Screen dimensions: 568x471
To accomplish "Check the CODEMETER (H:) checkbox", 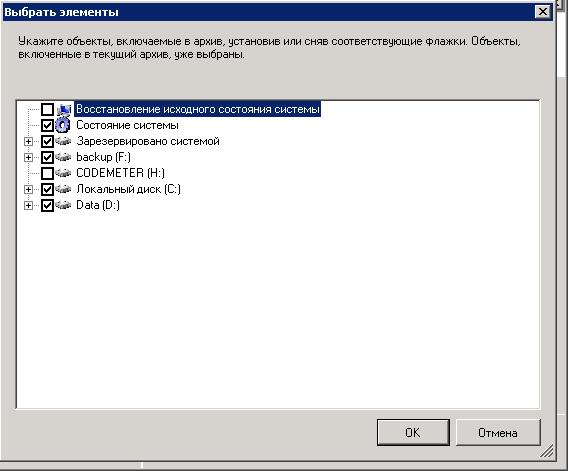I will click(47, 173).
